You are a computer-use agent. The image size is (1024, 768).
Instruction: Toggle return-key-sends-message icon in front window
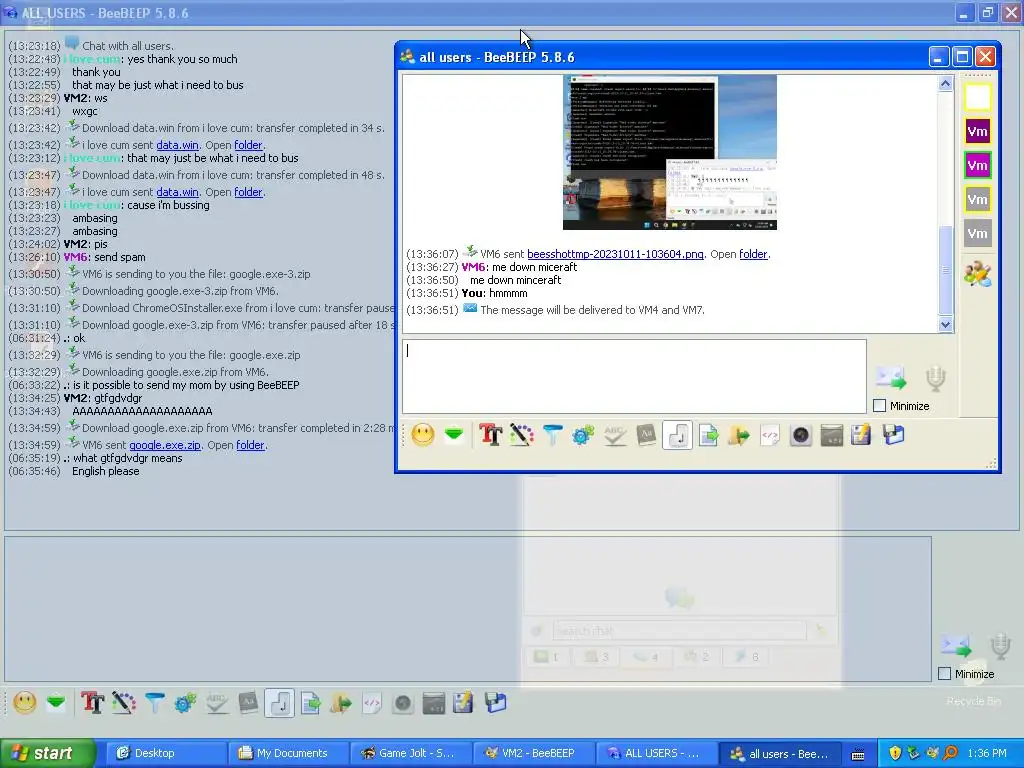677,435
